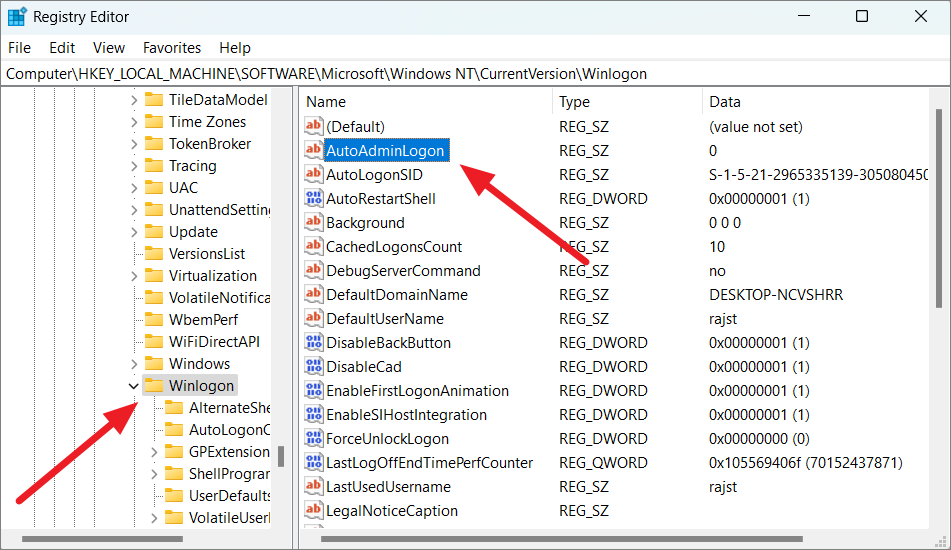Select the VolatileNotifications key

tap(219, 298)
